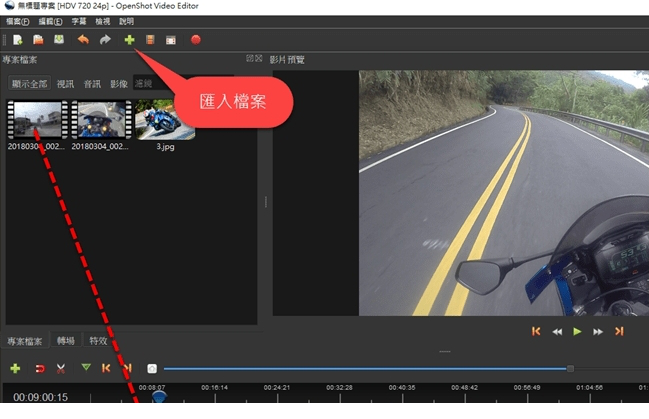Switch to the 特效 tab
This screenshot has width=649, height=419.
click(99, 341)
